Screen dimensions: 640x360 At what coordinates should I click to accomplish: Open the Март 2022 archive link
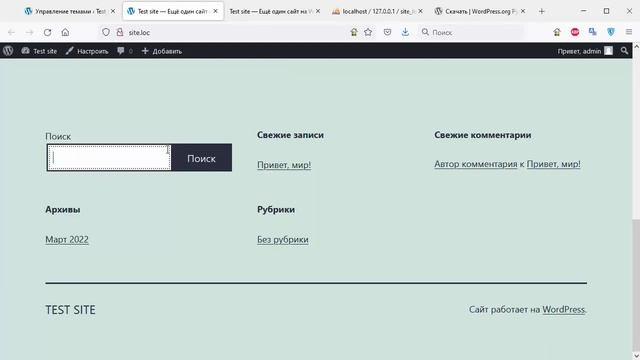click(x=67, y=240)
